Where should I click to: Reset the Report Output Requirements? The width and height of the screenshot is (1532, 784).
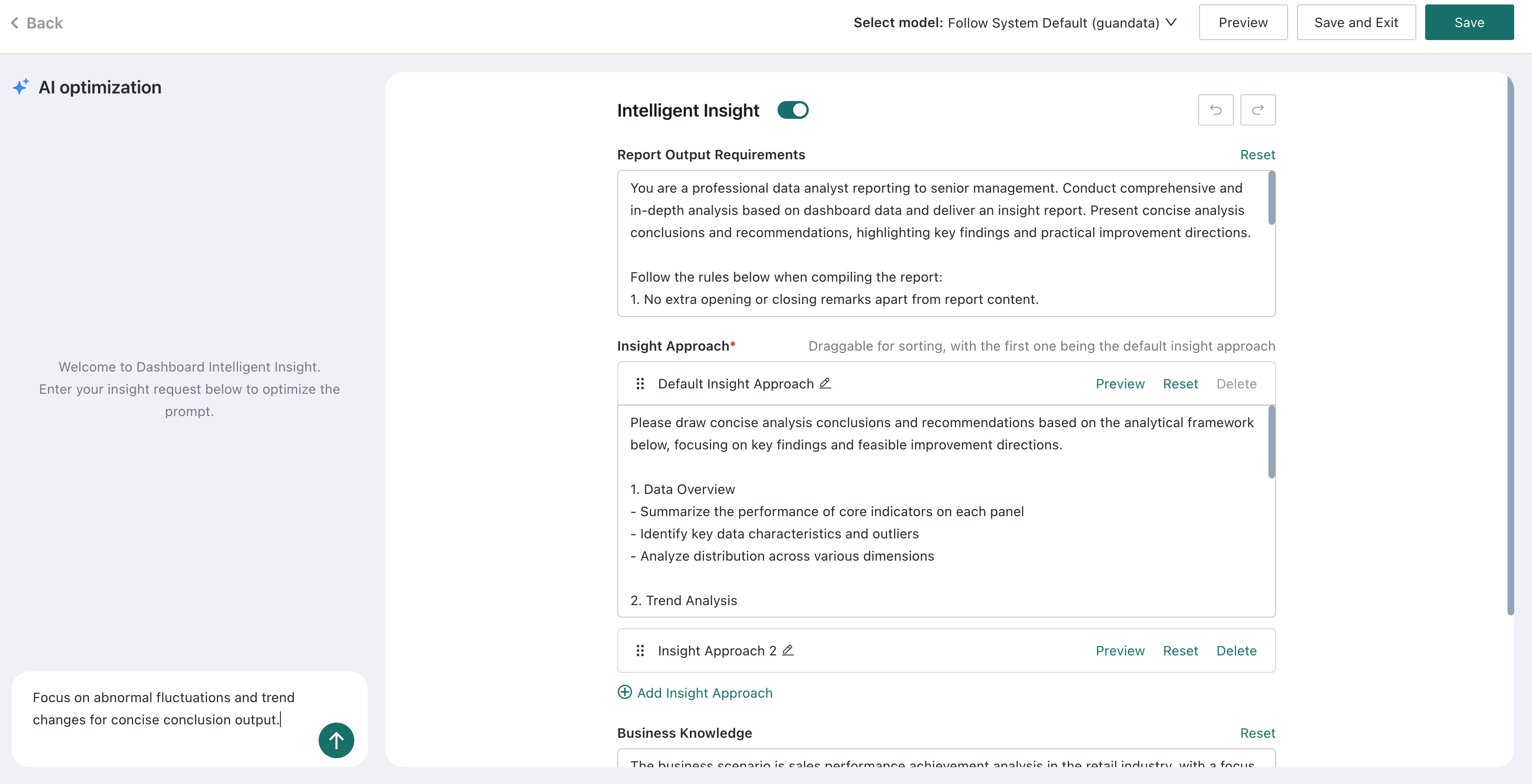1257,154
